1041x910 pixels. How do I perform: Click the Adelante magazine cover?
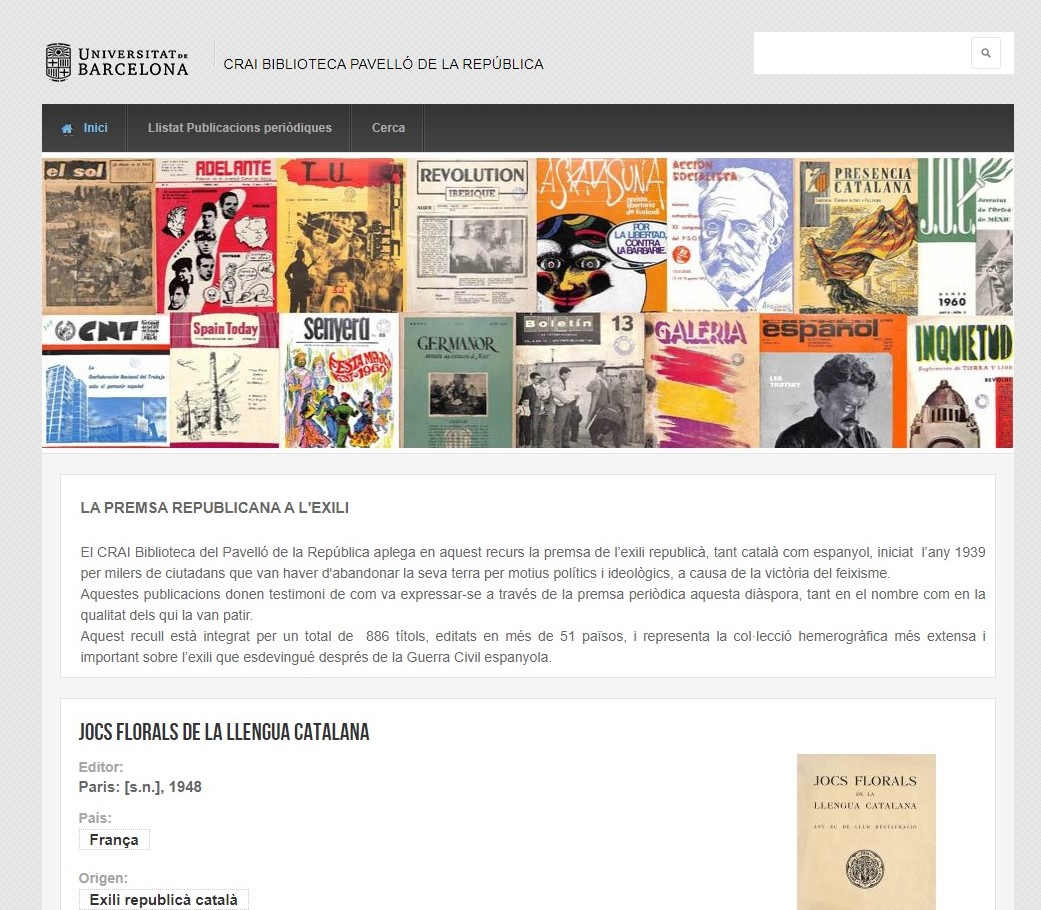[216, 235]
